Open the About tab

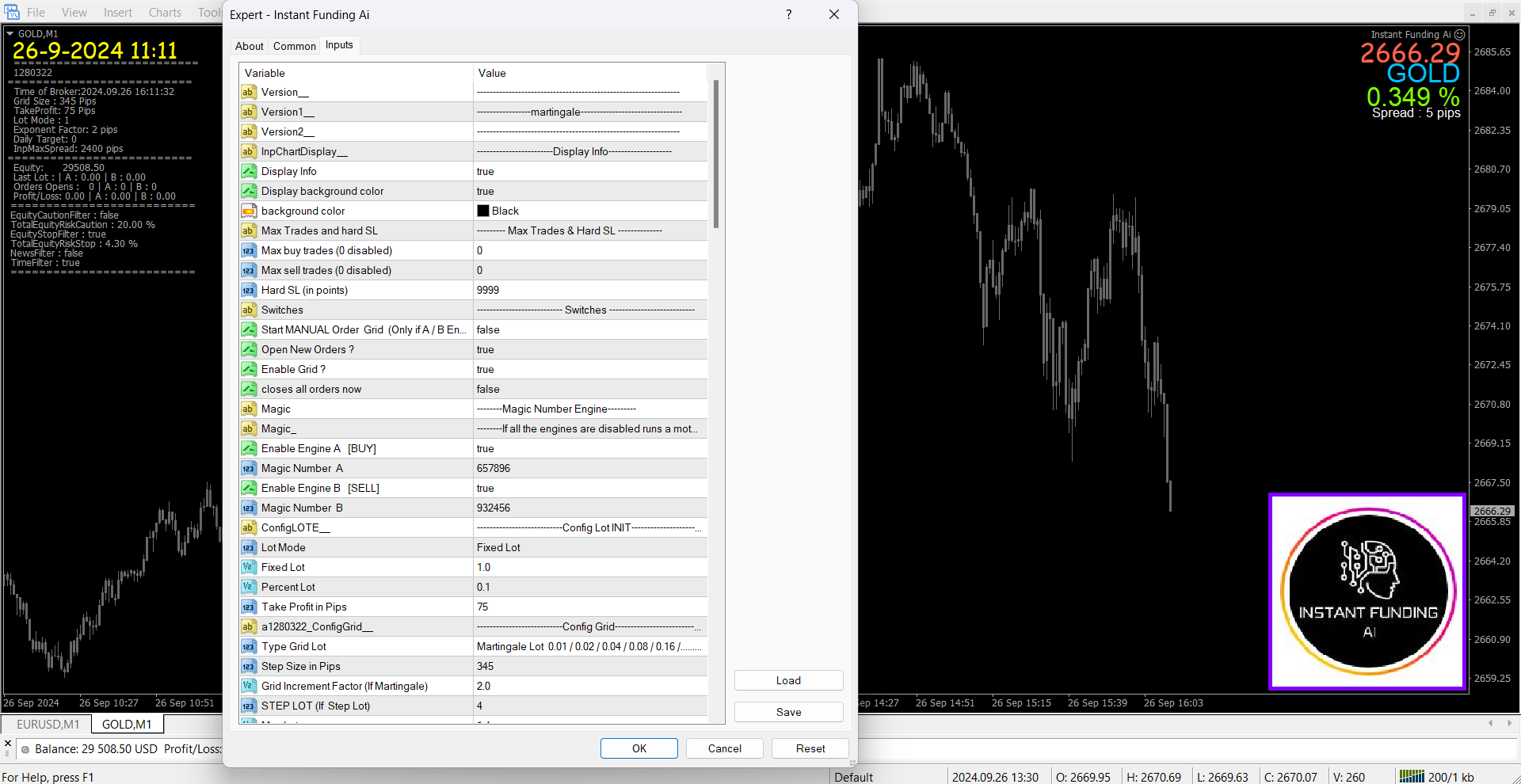pos(249,46)
